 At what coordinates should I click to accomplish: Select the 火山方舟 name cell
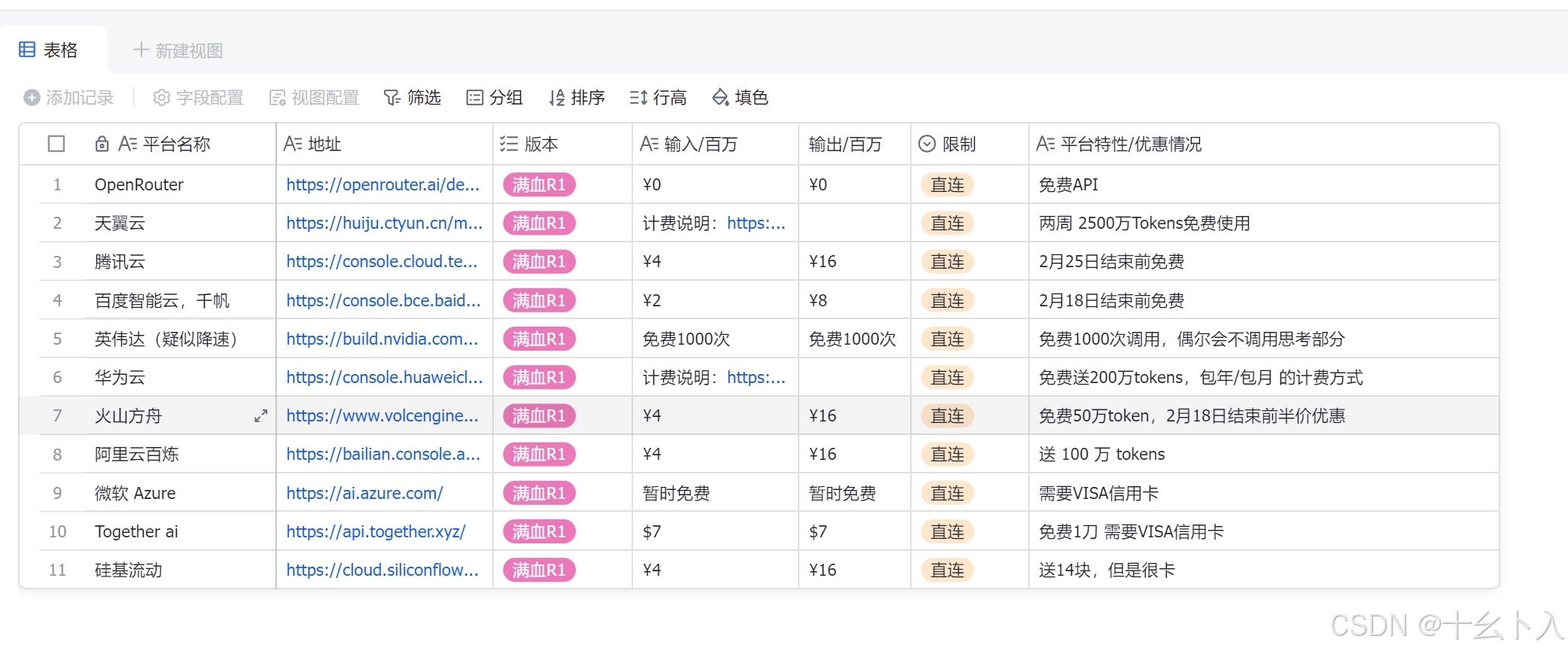(181, 416)
